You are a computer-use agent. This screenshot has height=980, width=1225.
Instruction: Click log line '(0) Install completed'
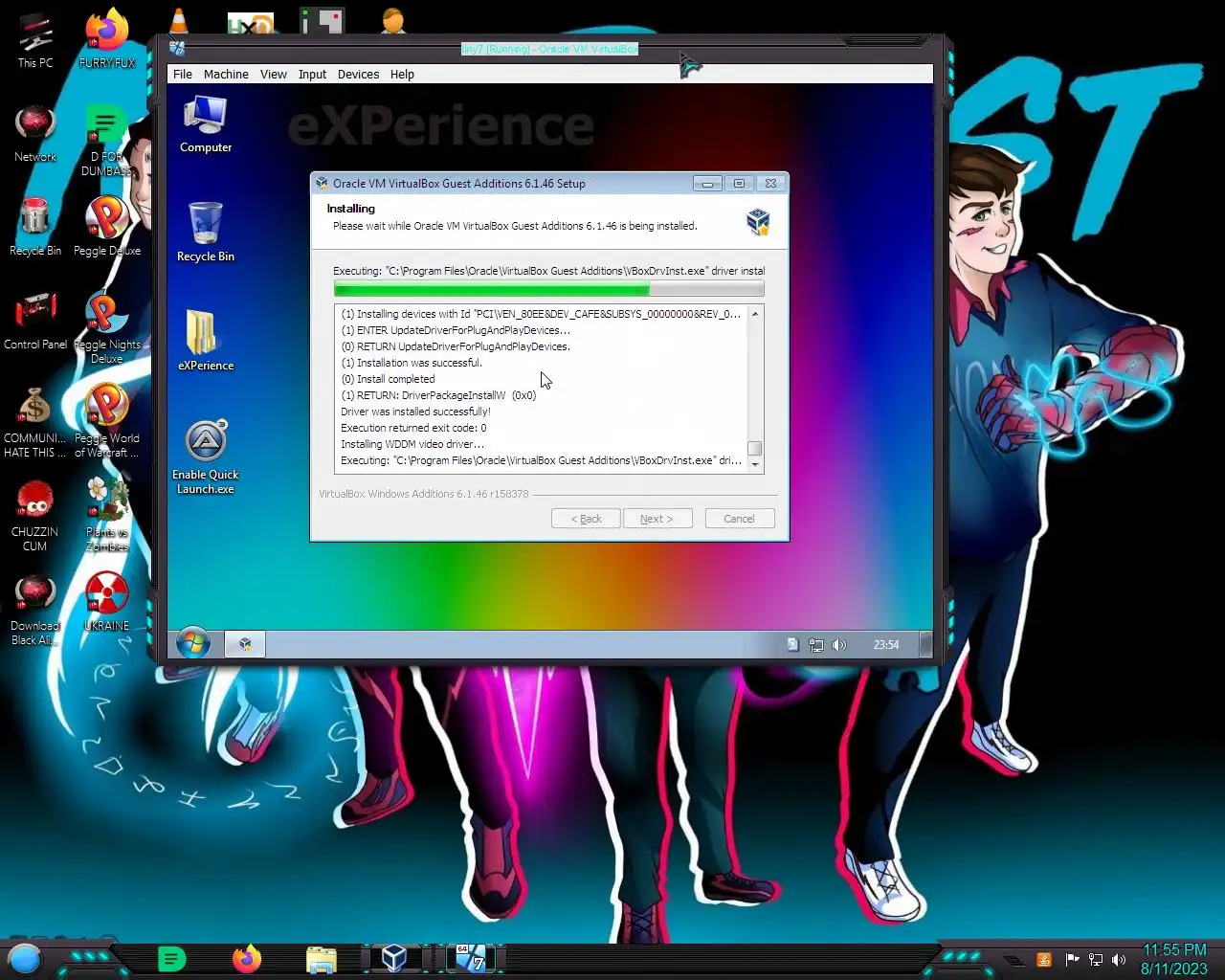pos(388,379)
